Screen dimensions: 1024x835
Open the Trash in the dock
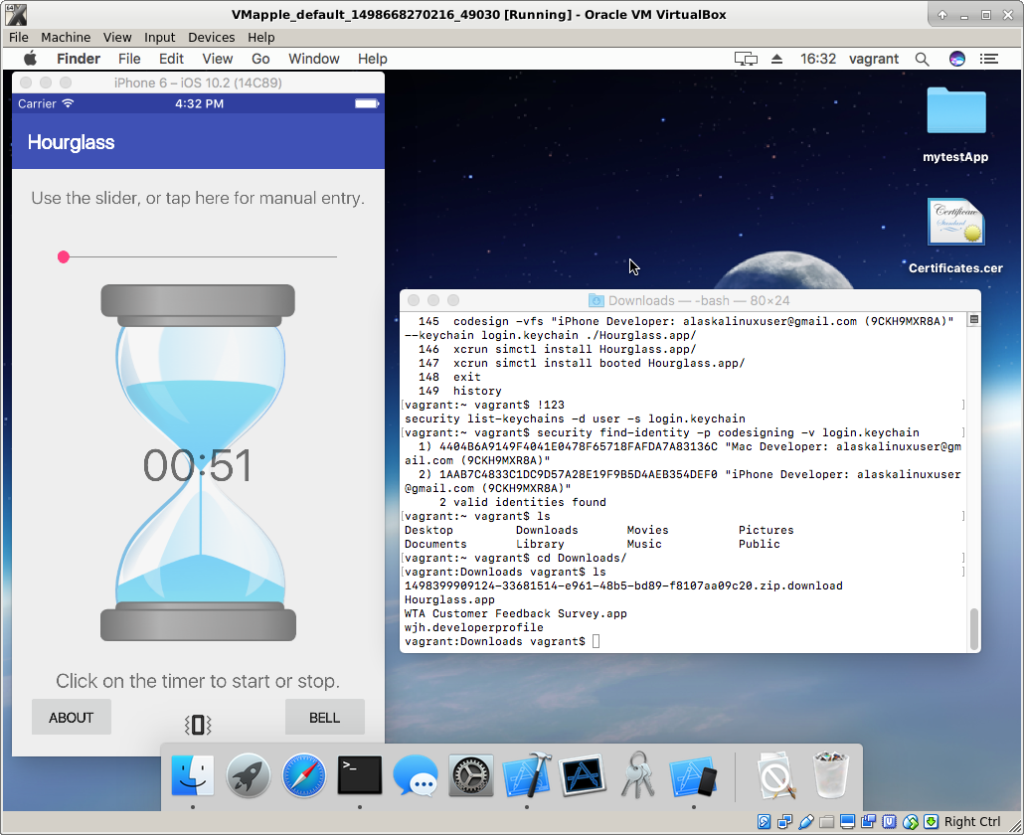coord(830,775)
